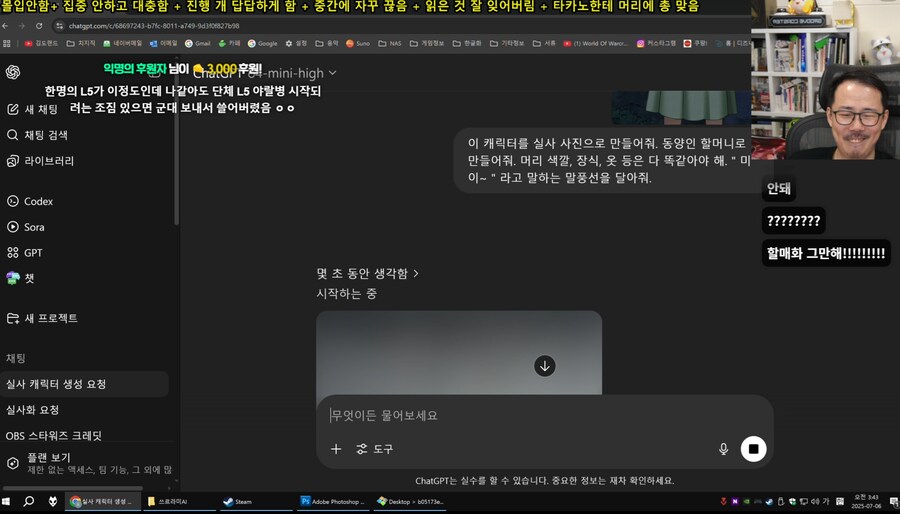Click the plus attach button in composer

tap(336, 449)
